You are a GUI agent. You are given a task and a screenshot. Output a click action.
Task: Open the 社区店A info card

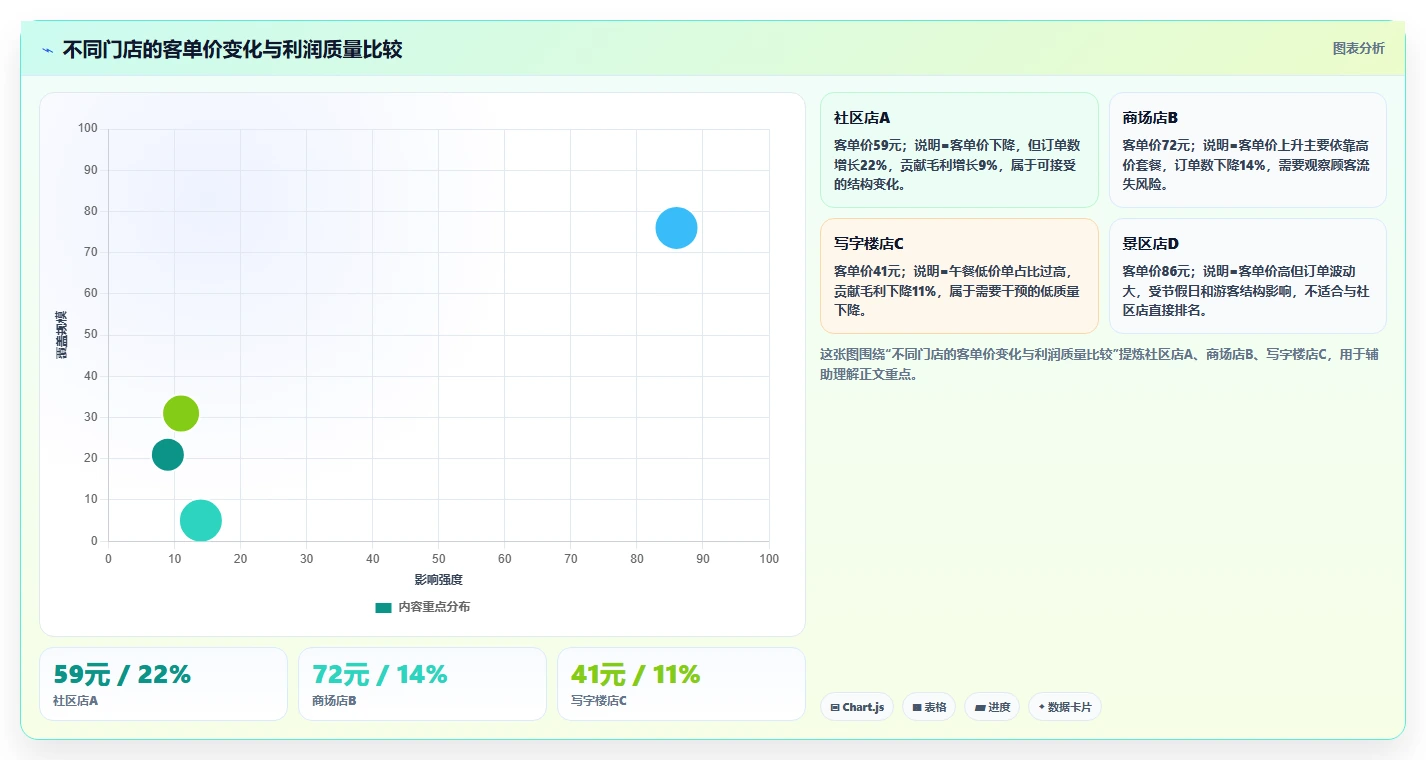coord(959,150)
